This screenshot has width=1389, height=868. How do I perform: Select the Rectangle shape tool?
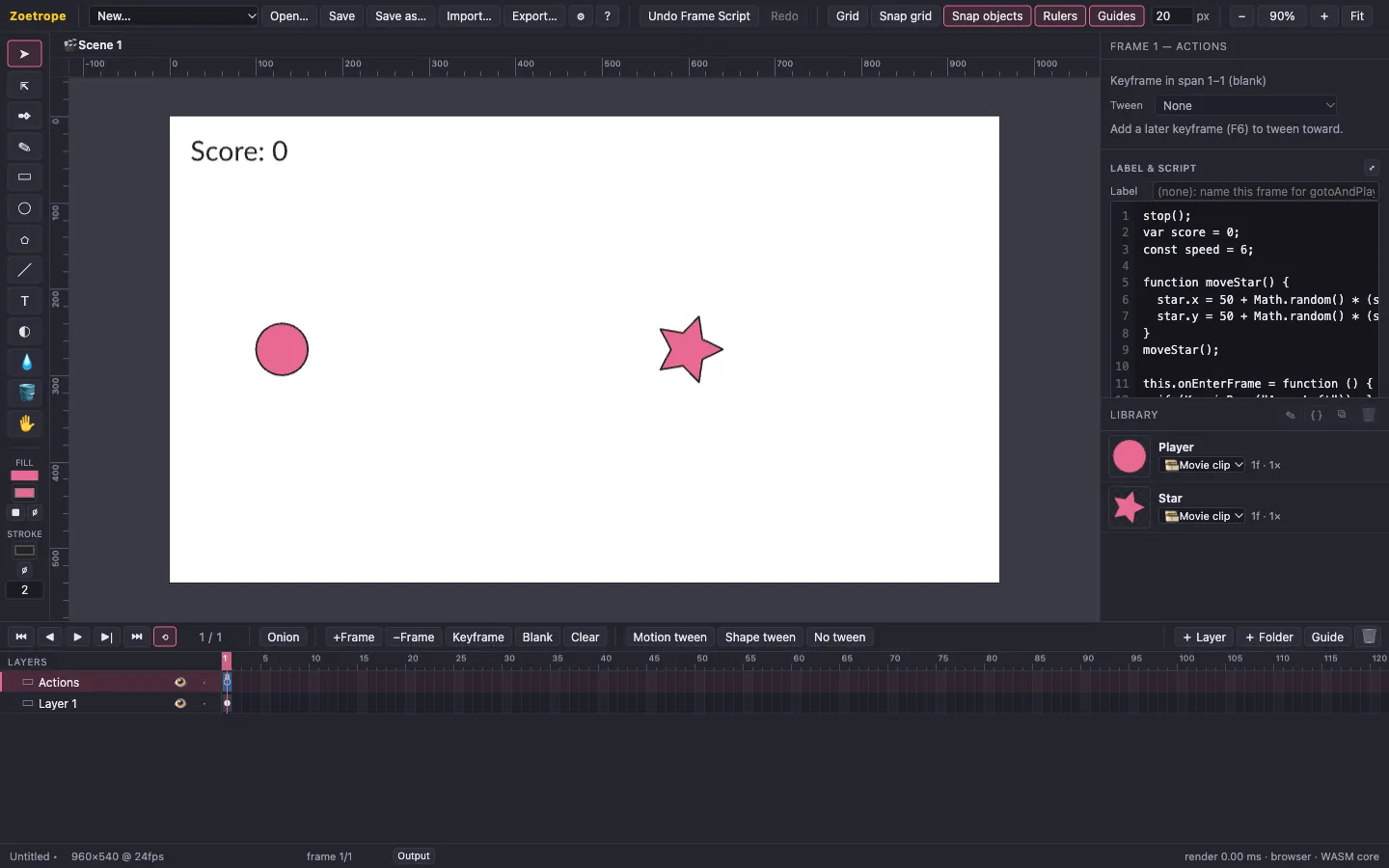24,177
